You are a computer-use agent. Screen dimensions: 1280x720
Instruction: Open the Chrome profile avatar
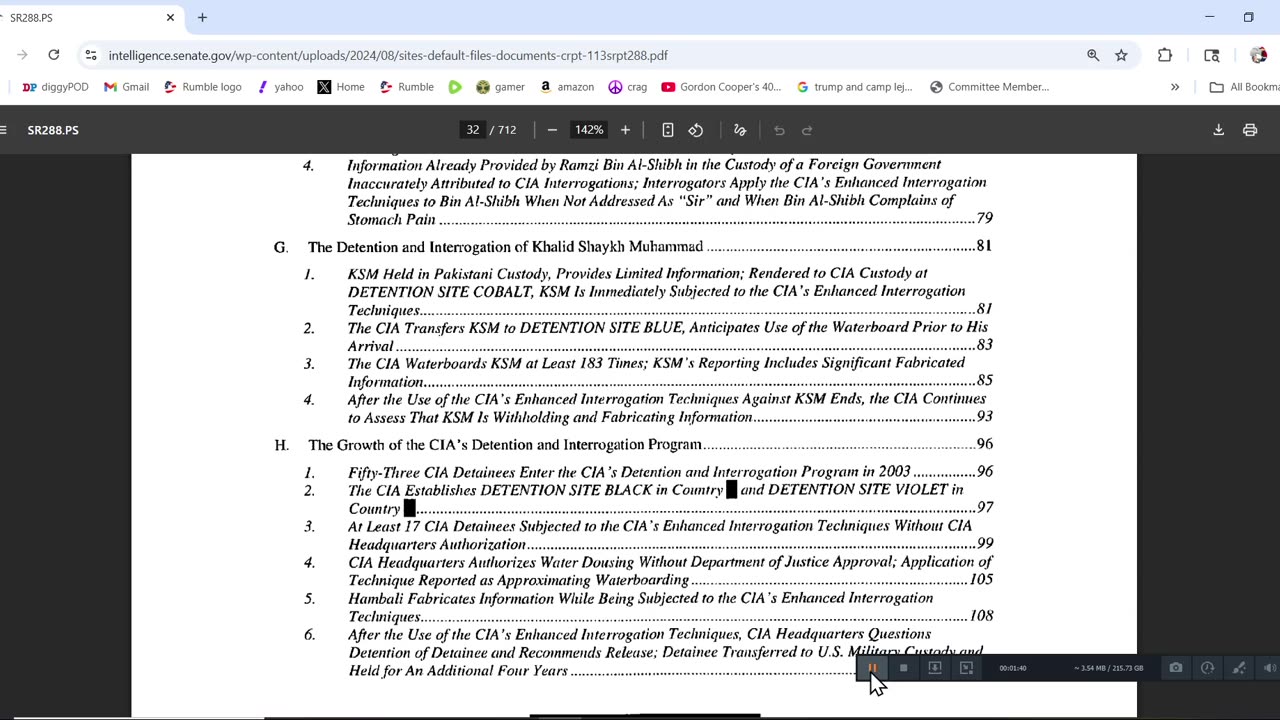[1258, 55]
